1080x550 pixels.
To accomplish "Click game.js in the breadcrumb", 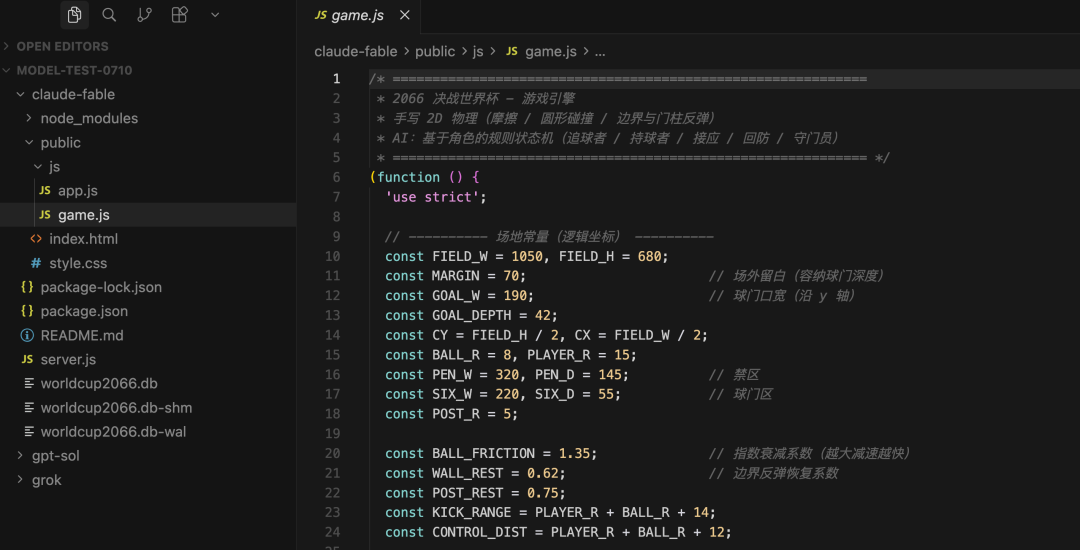I will 551,52.
